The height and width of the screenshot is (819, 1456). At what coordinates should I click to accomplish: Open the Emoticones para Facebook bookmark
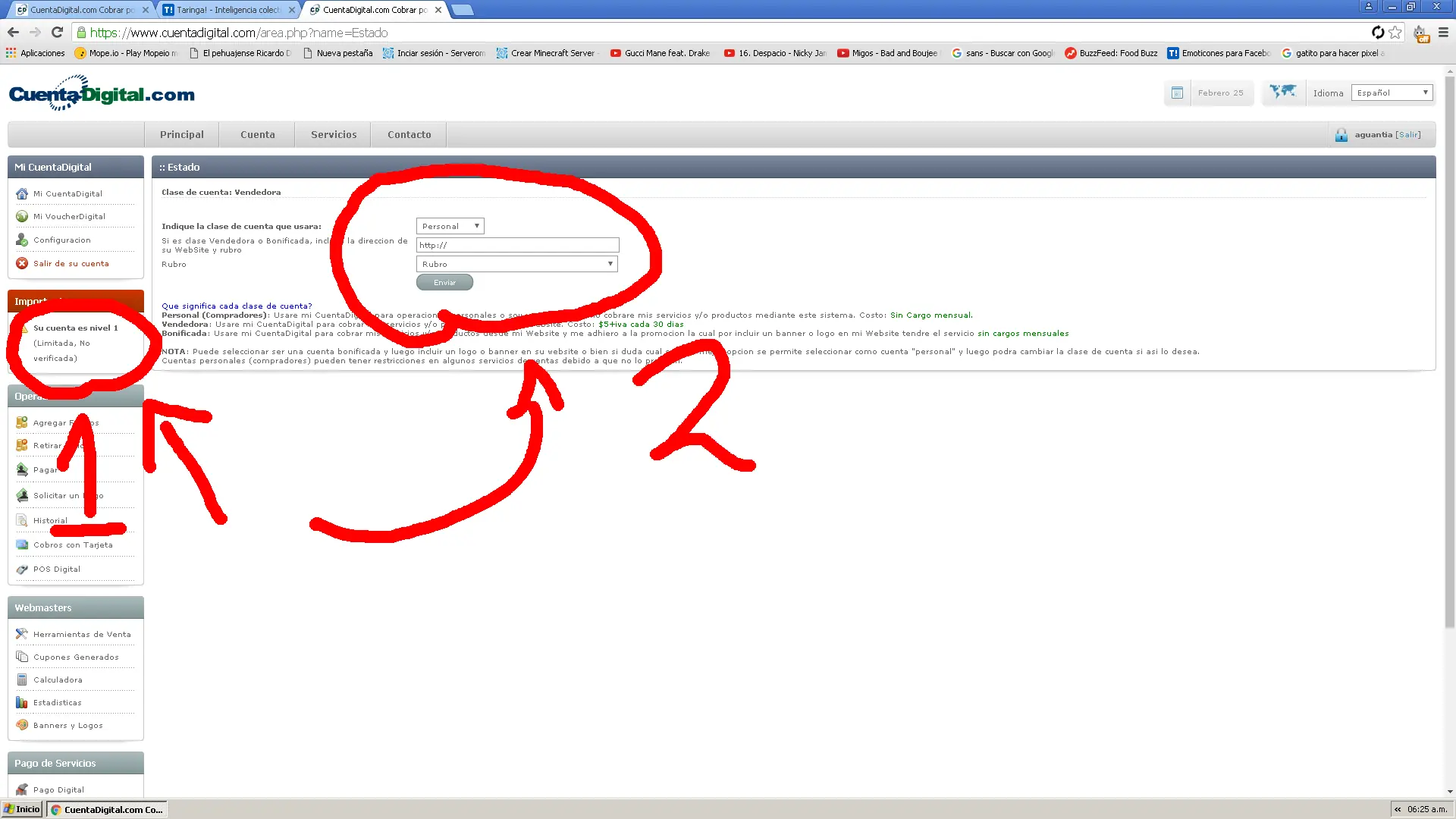tap(1219, 53)
